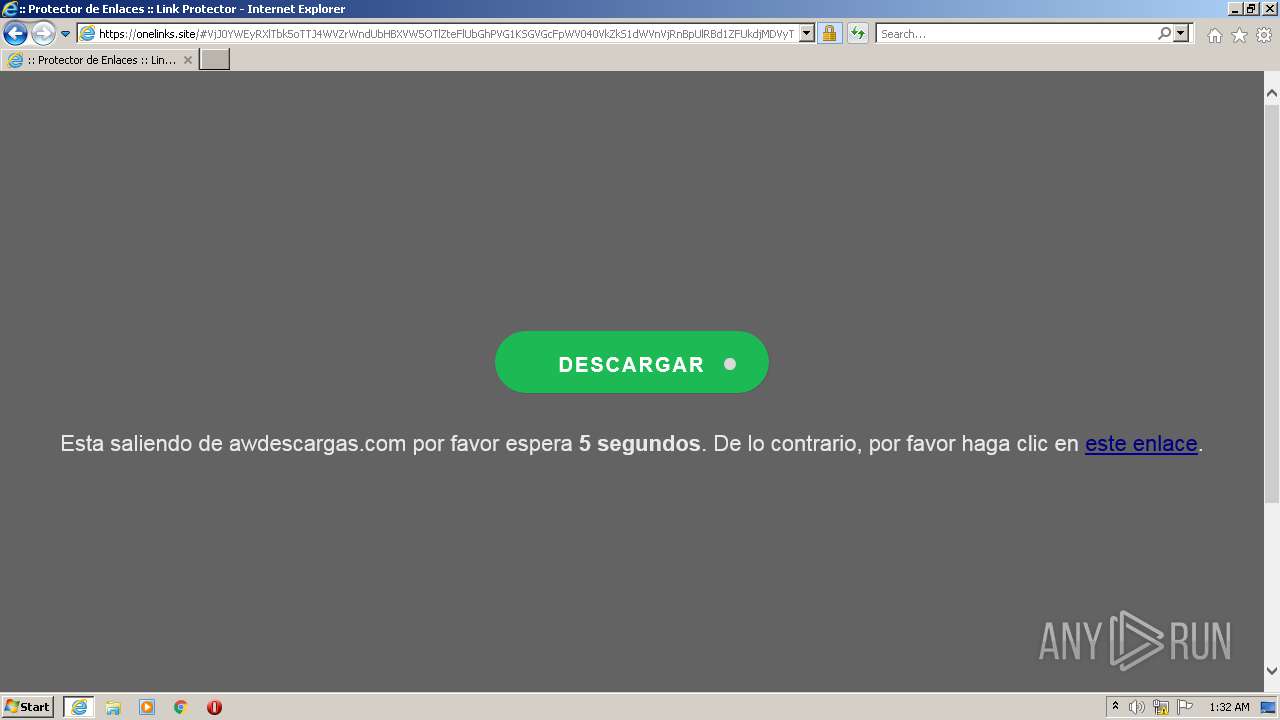Open the volume speaker tray icon
The width and height of the screenshot is (1280, 720).
click(x=1137, y=707)
